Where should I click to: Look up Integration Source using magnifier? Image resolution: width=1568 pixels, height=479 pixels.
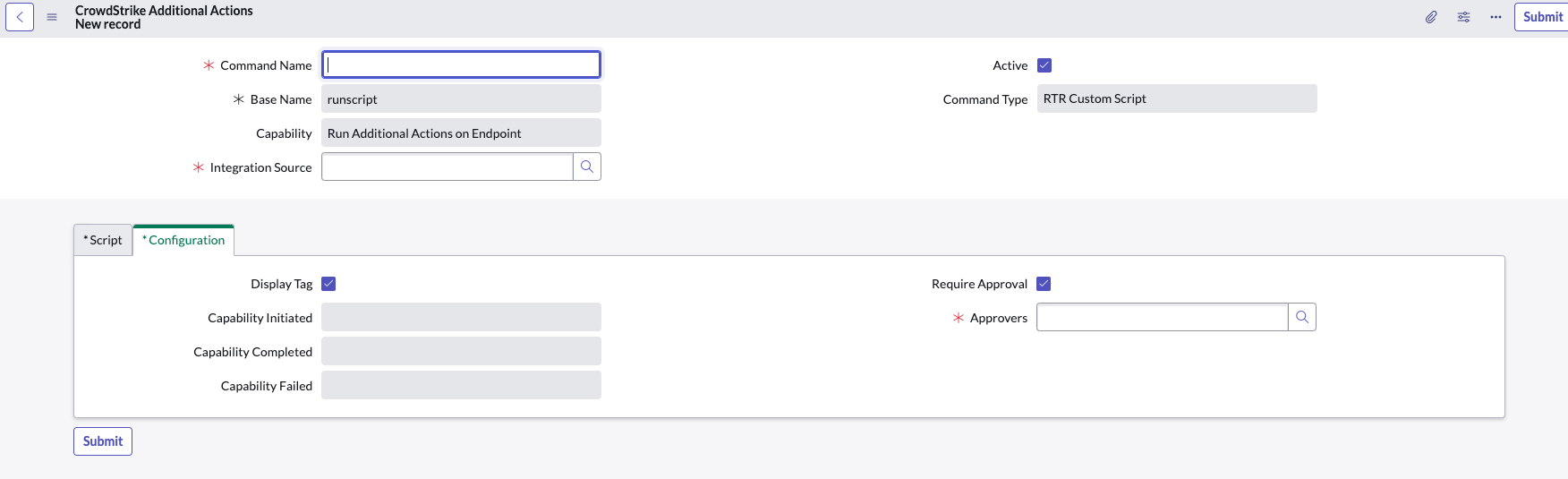click(587, 167)
